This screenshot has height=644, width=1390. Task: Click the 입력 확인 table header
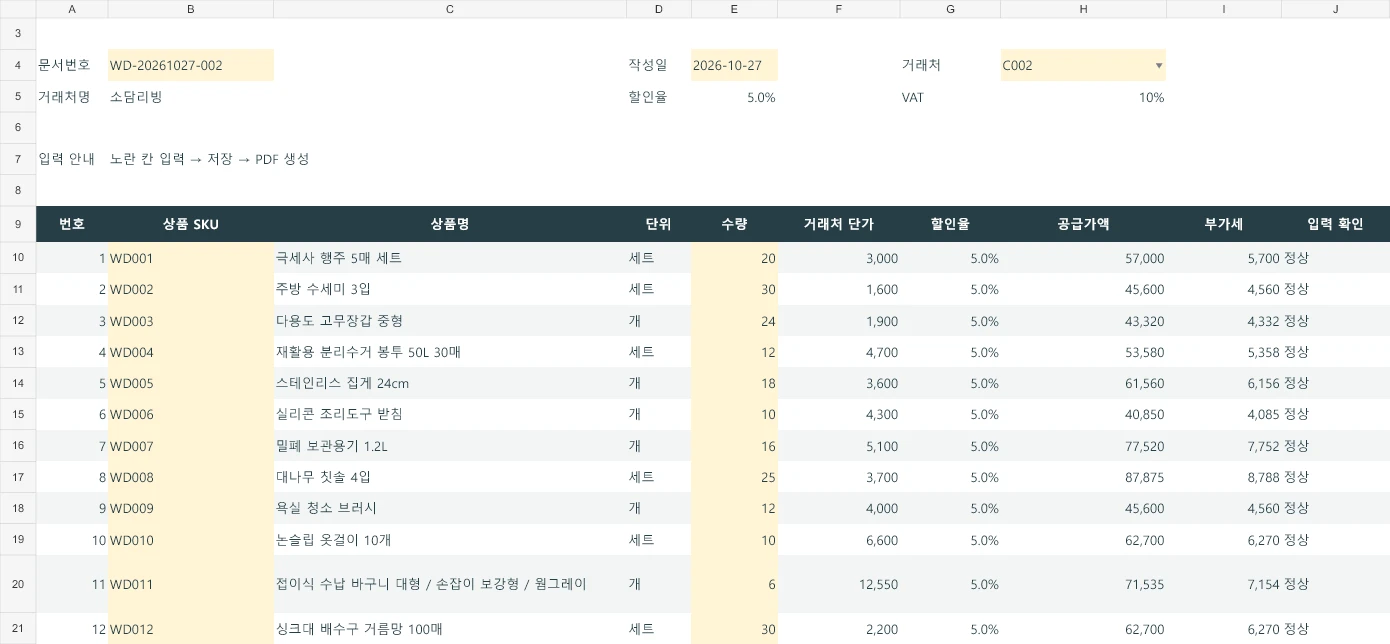click(1336, 224)
